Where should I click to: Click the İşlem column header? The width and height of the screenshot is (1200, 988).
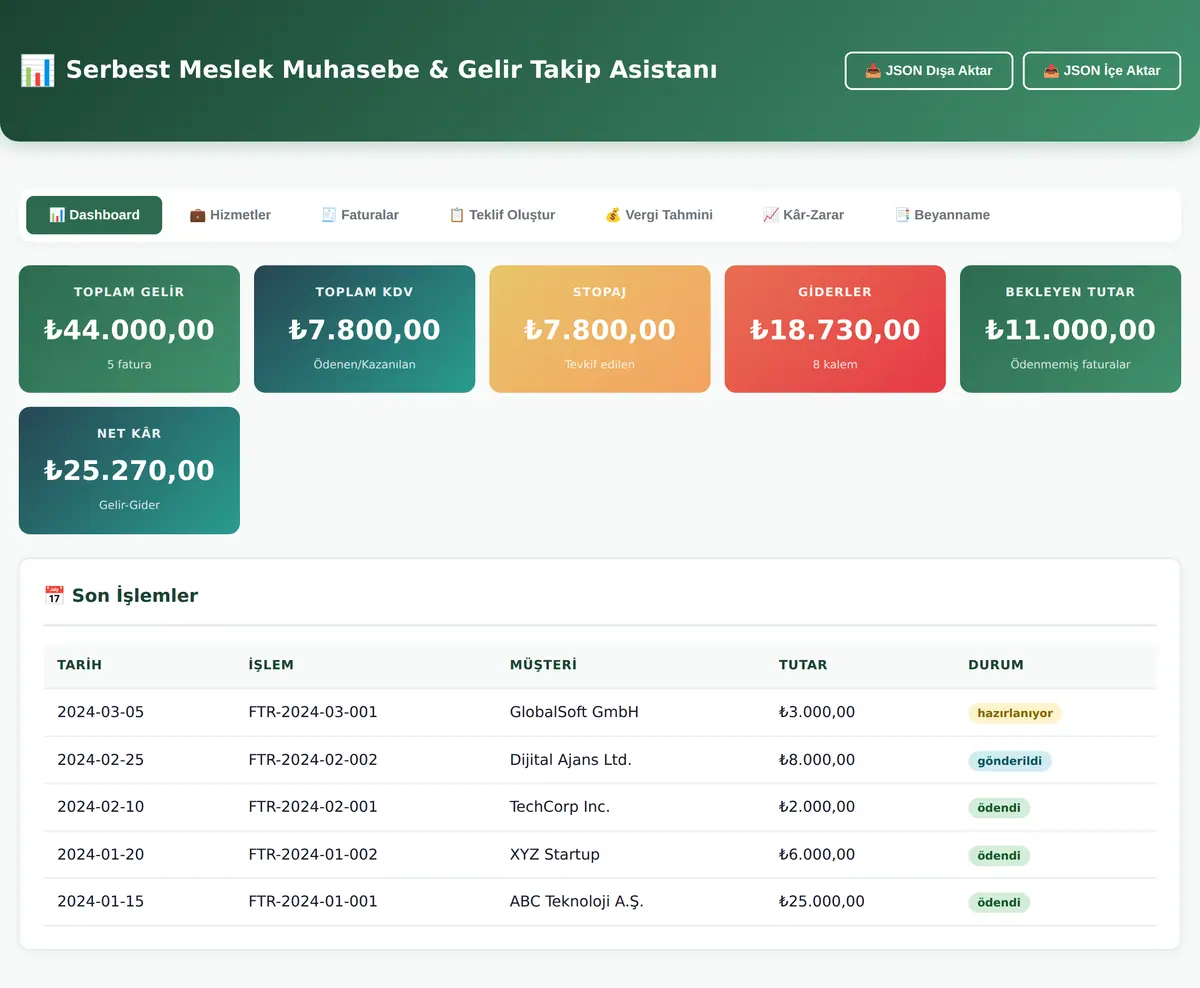click(x=271, y=665)
